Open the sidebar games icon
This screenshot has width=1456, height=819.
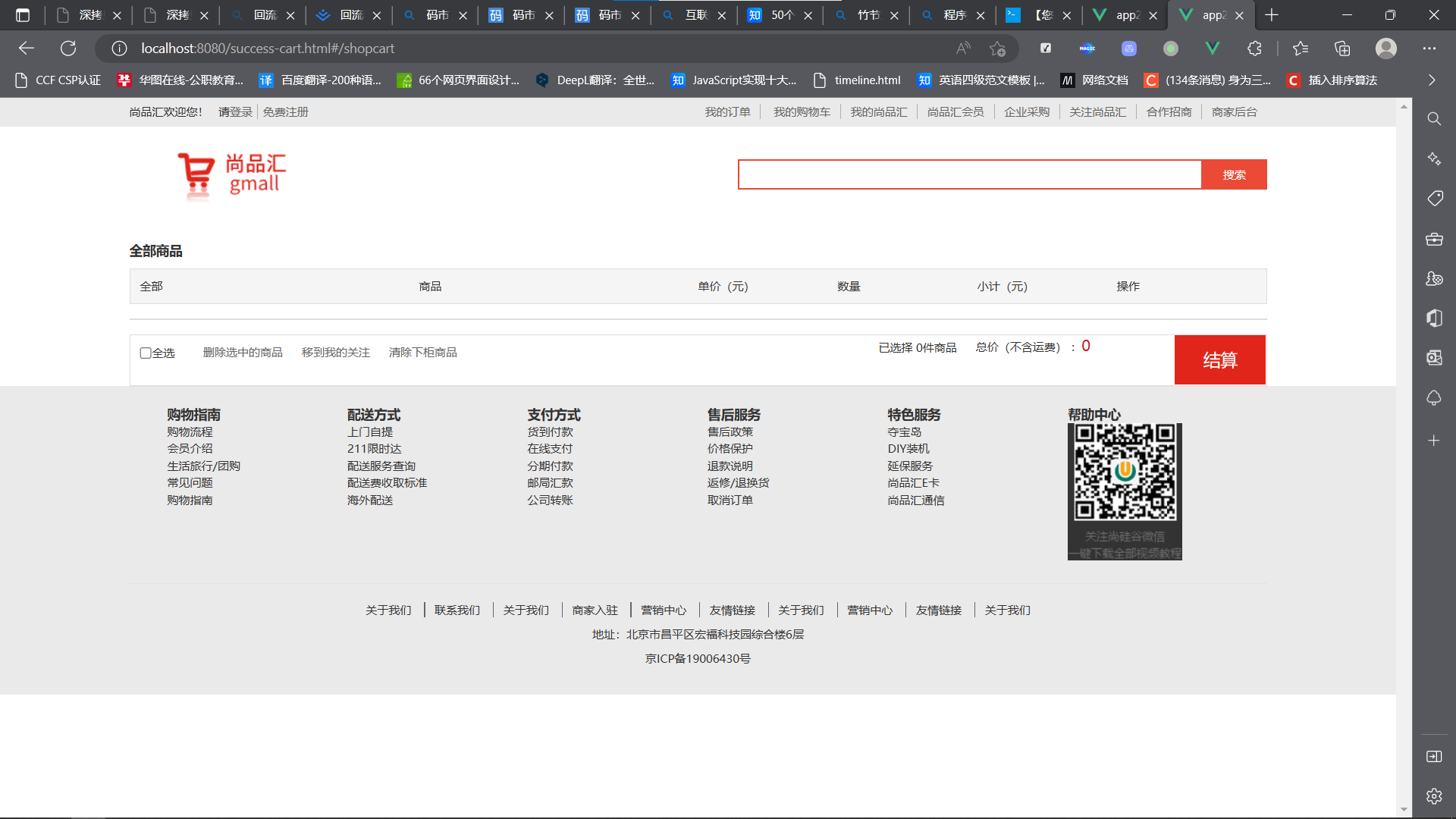[x=1434, y=278]
